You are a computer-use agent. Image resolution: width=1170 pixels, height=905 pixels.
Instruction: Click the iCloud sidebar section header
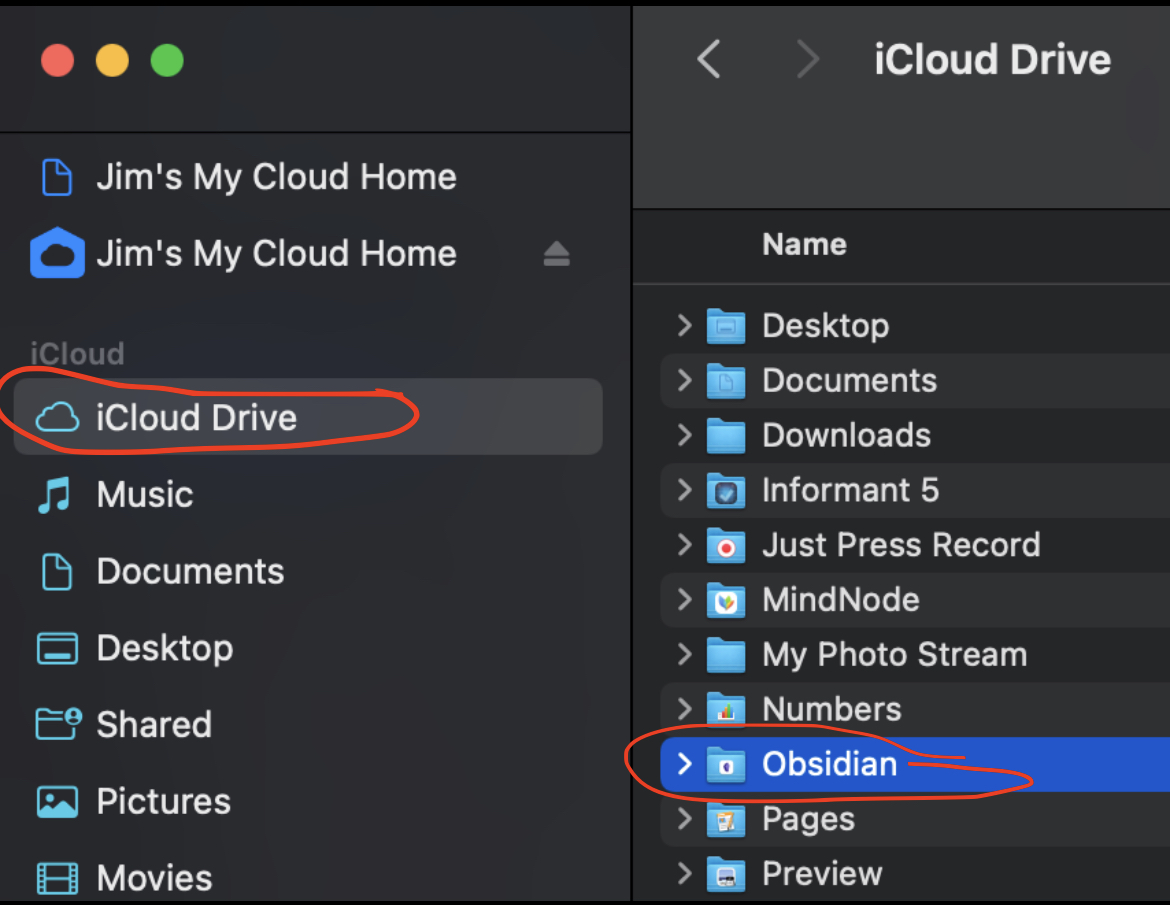click(77, 354)
